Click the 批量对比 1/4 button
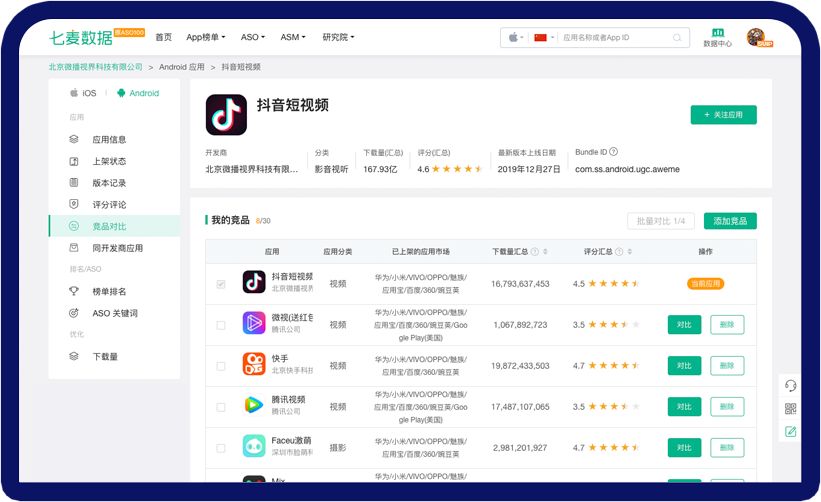Screen dimensions: 821x502 click(661, 221)
